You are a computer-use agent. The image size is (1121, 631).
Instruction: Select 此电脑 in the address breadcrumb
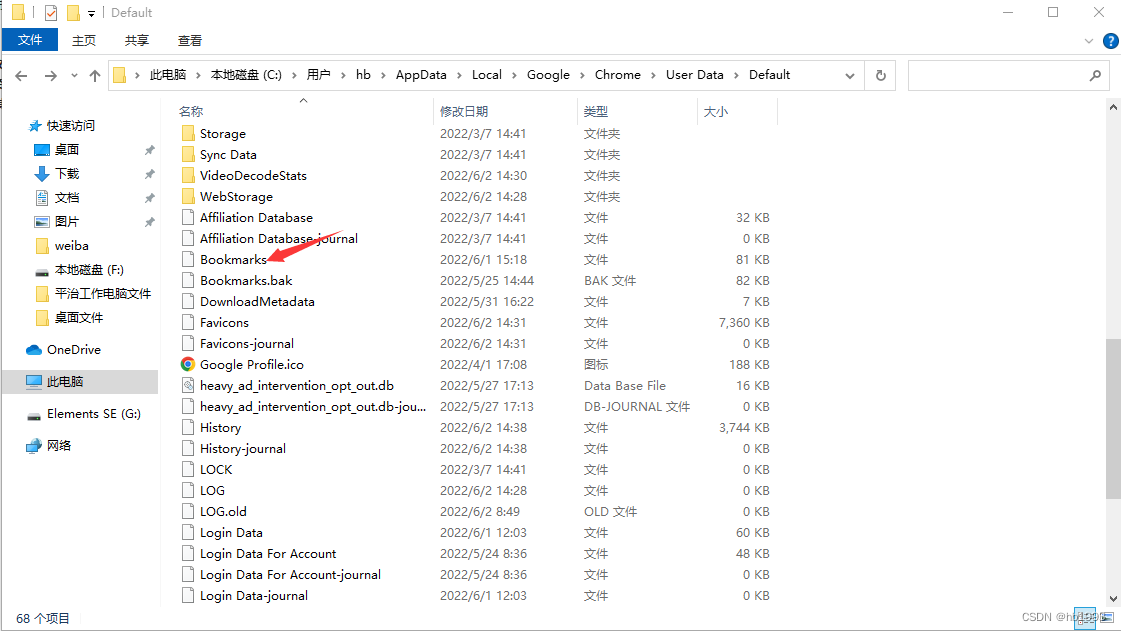tap(168, 75)
